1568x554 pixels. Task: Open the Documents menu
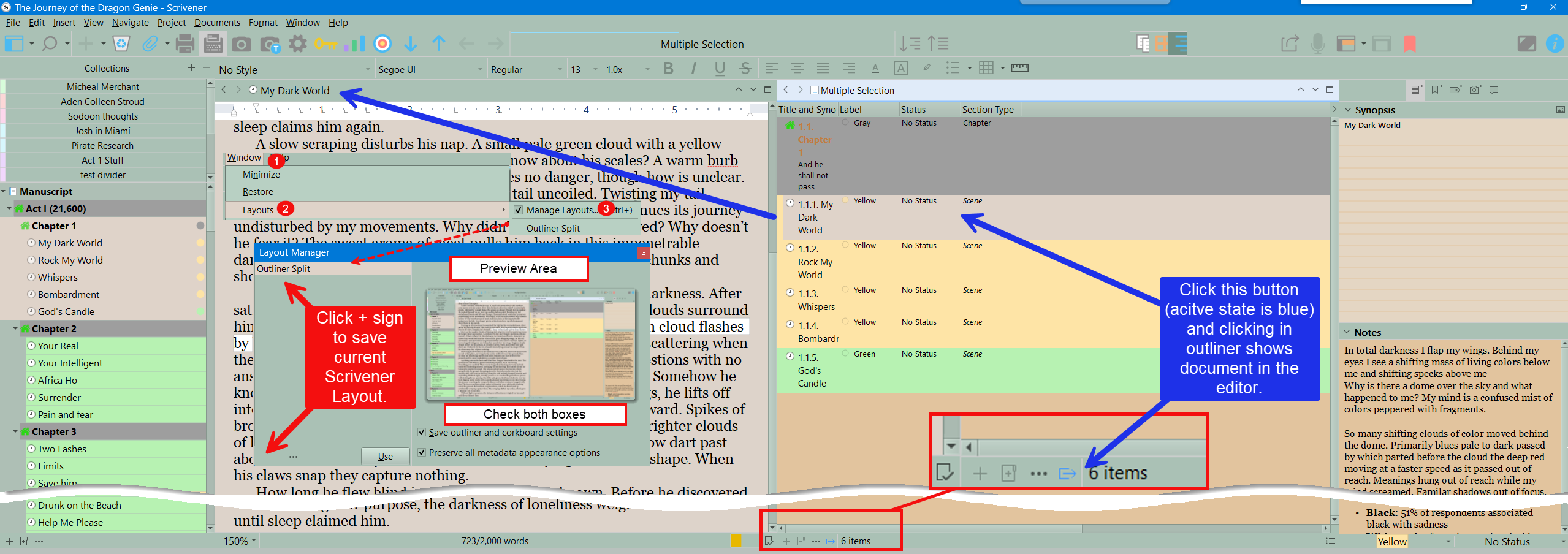217,23
